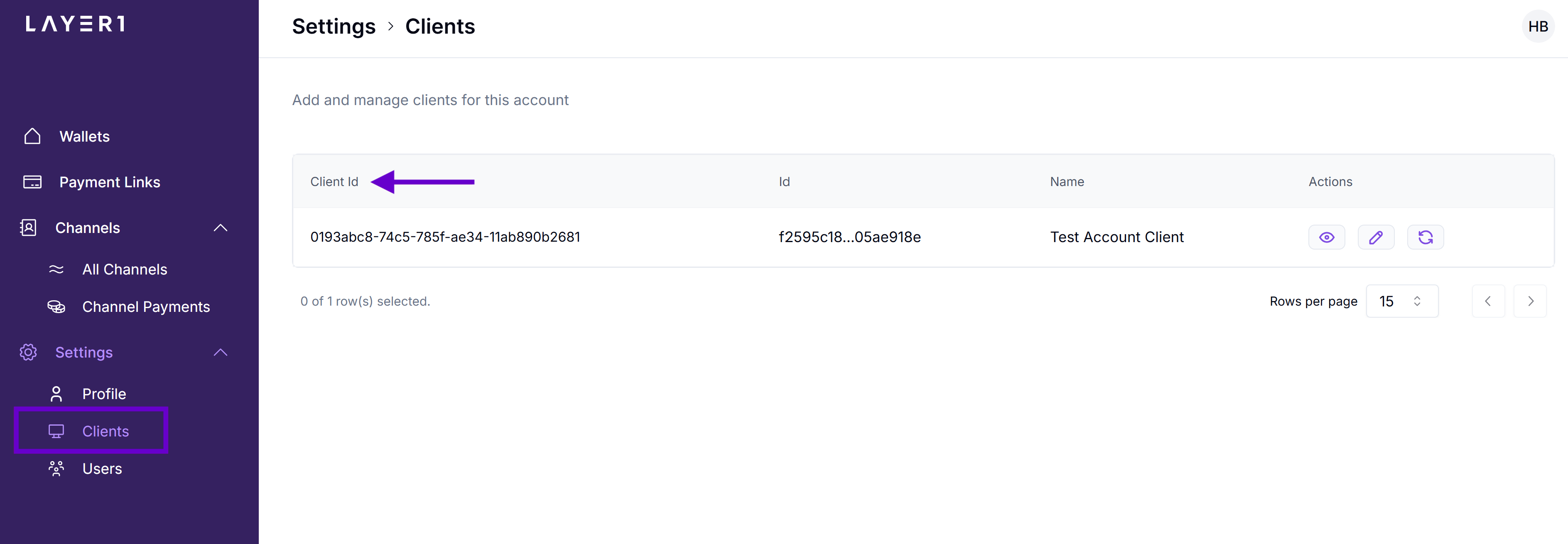The width and height of the screenshot is (1568, 544).
Task: Select client id 0193abc8-74c5-785f-ae34-11ab890b2681
Action: coord(445,237)
